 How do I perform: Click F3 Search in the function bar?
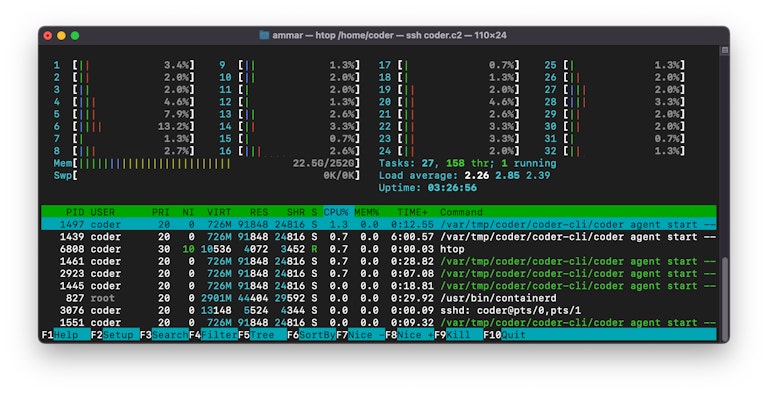(x=164, y=335)
